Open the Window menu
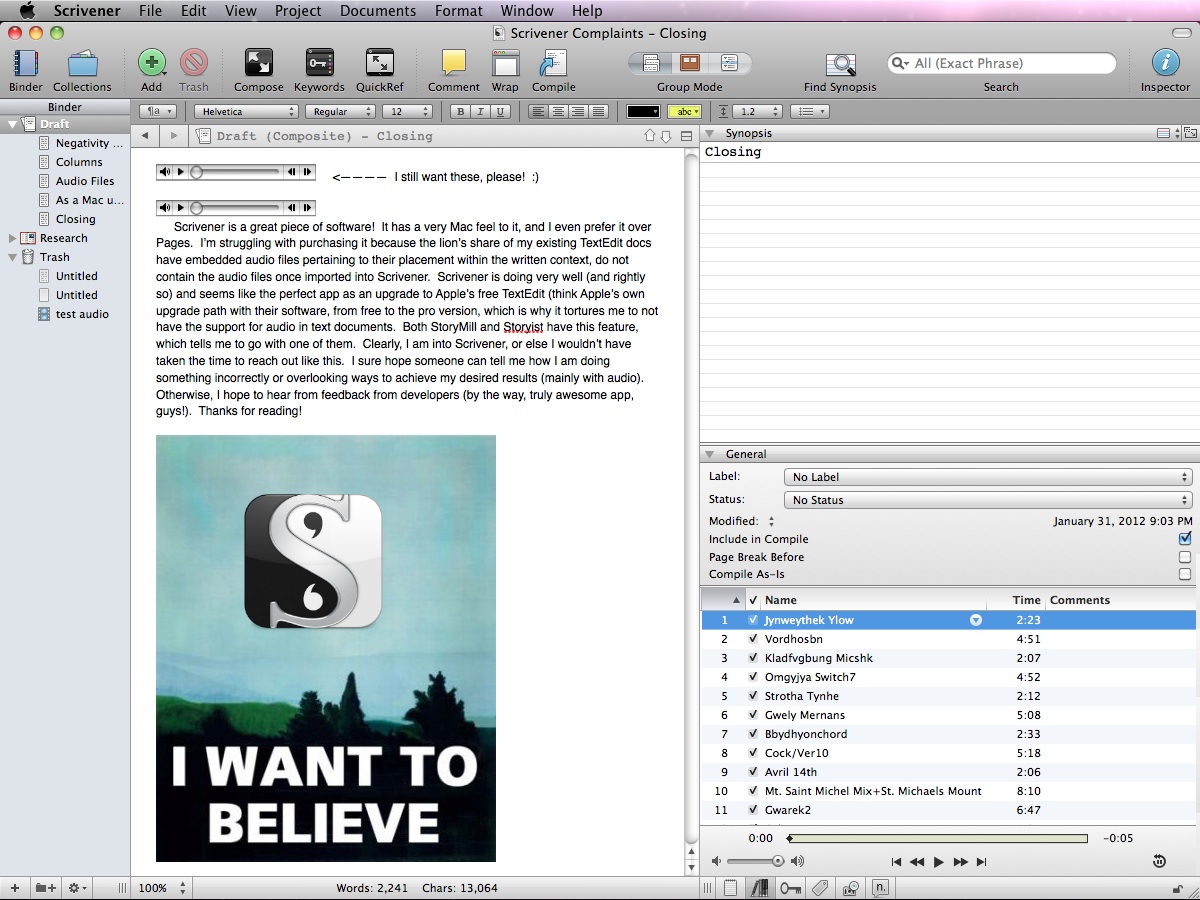The width and height of the screenshot is (1200, 900). 527,11
